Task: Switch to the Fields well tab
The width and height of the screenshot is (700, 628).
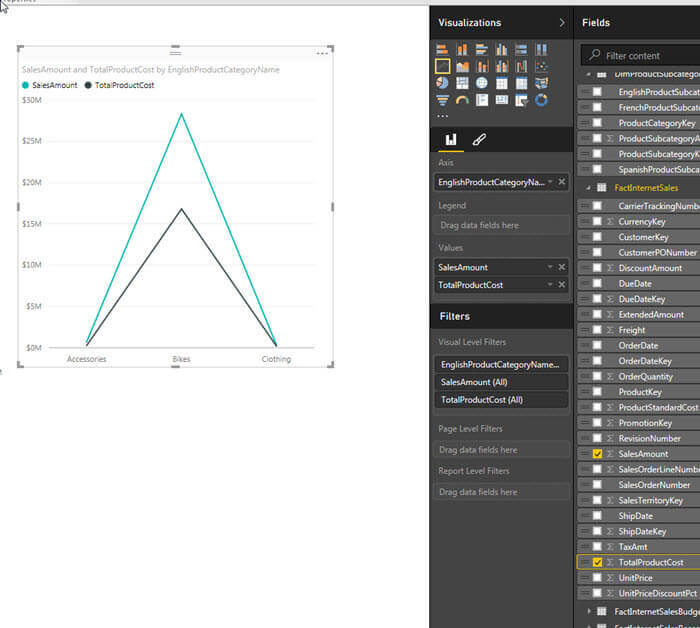Action: [451, 140]
